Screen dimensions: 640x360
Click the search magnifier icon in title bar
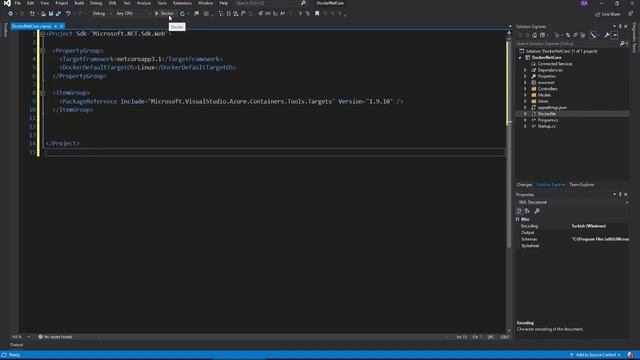pos(303,3)
